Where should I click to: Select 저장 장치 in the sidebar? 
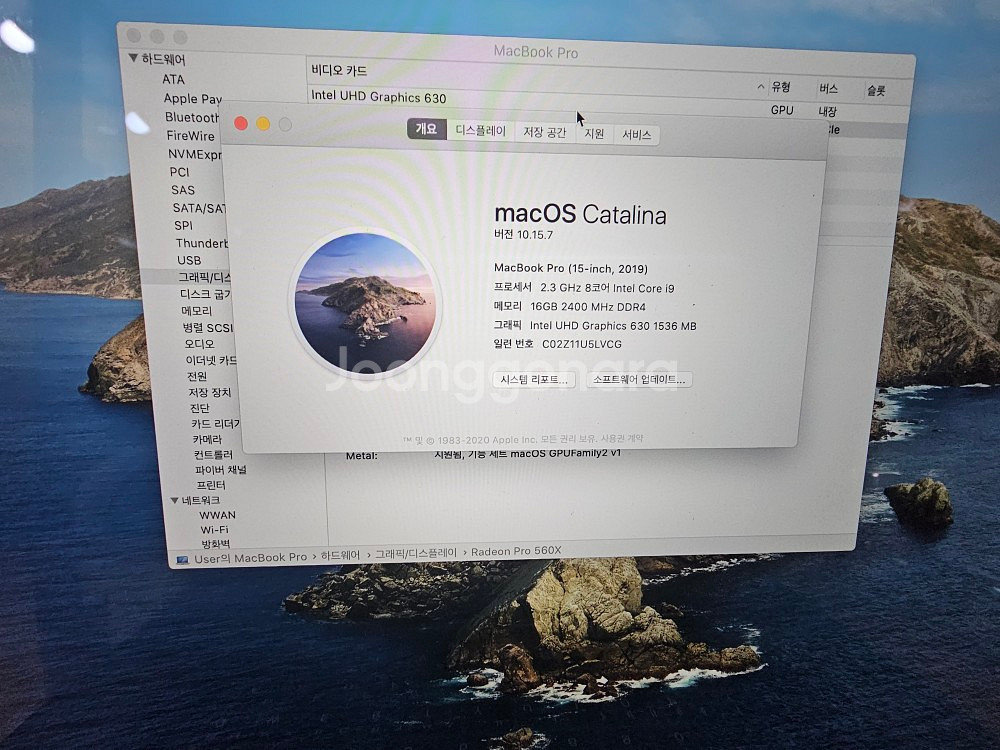tap(210, 392)
